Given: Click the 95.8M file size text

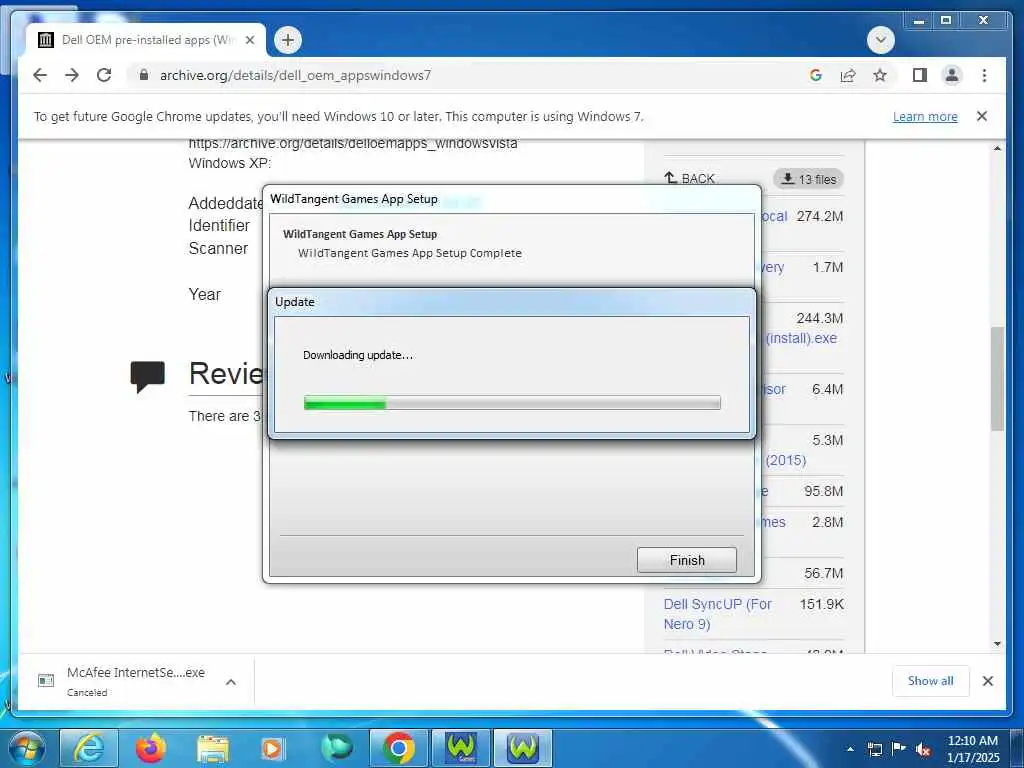Looking at the screenshot, I should (824, 490).
